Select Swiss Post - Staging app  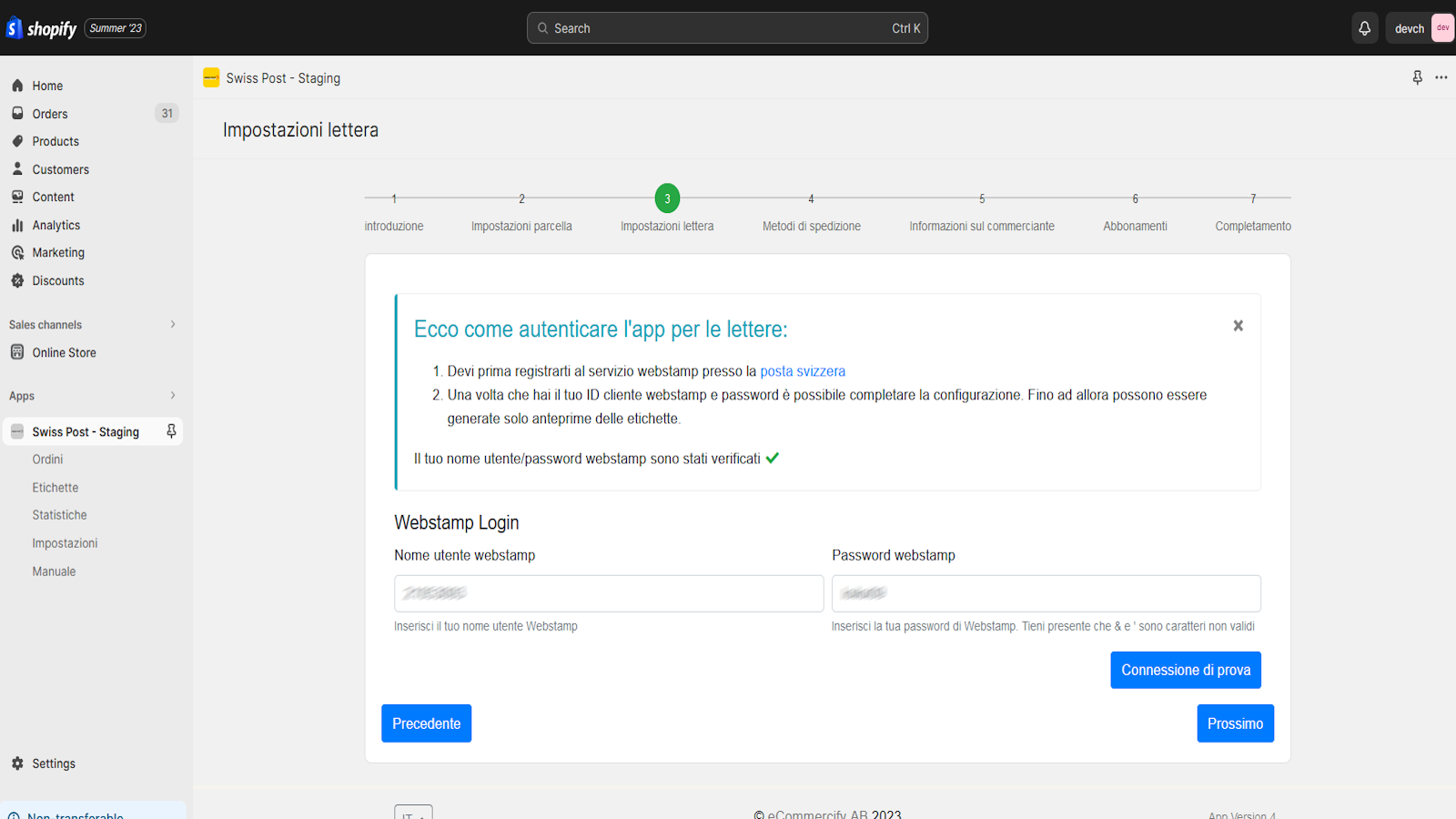pyautogui.click(x=85, y=432)
